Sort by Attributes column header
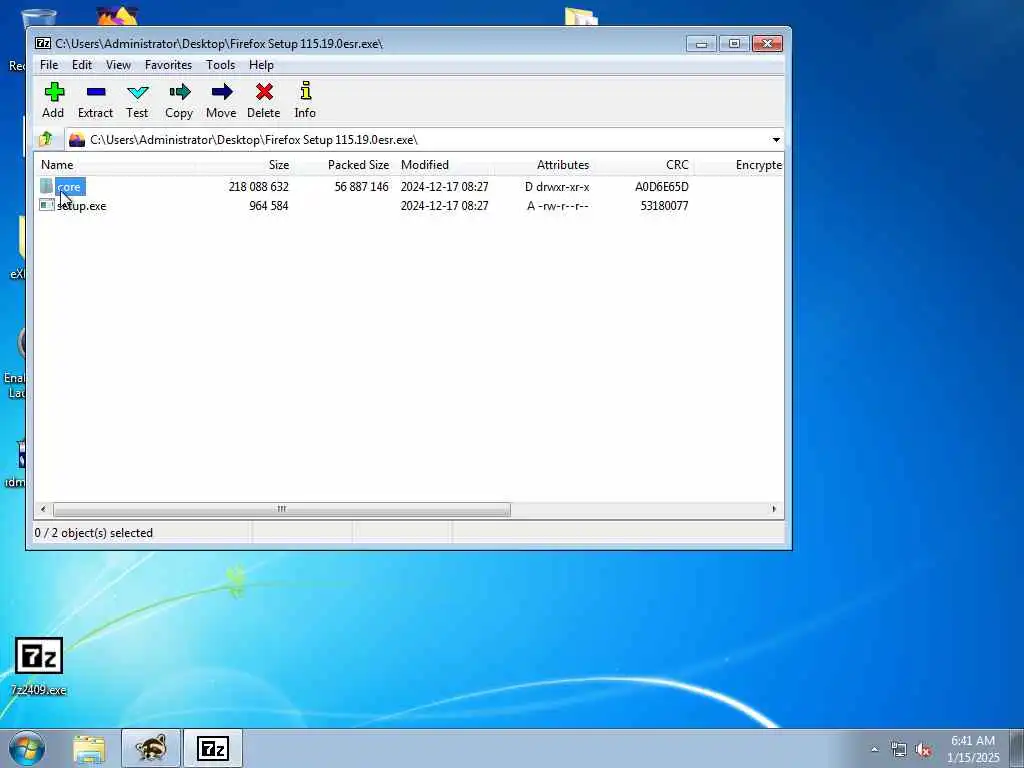This screenshot has height=768, width=1024. (544, 165)
